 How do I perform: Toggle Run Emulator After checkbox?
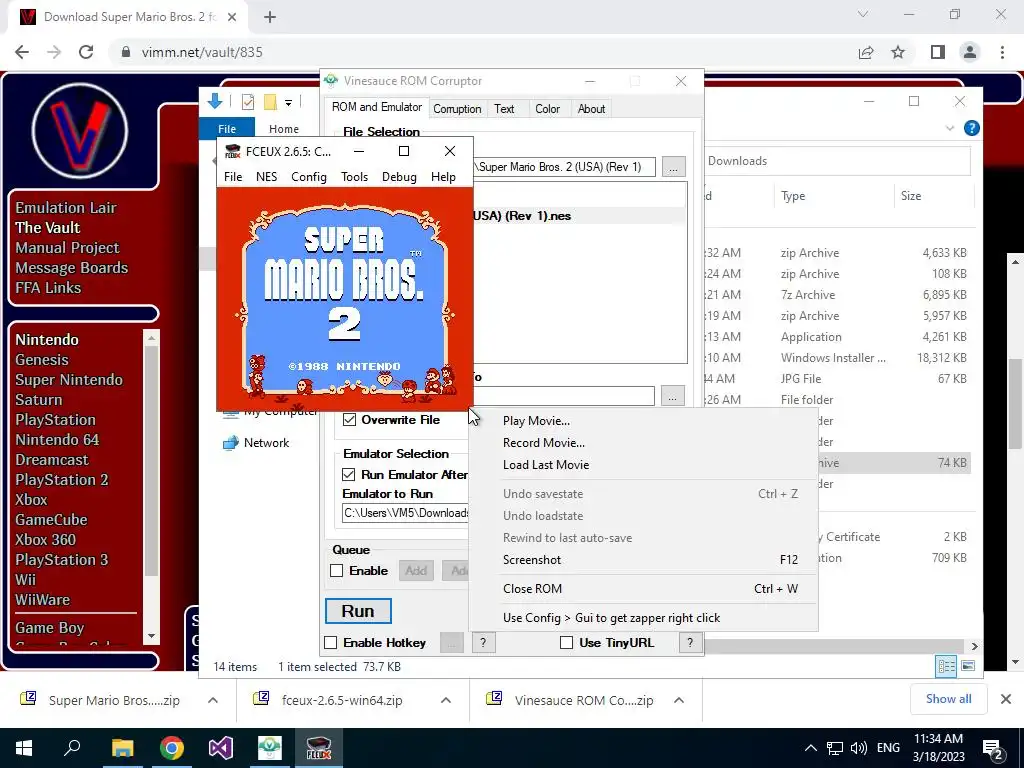tap(349, 474)
